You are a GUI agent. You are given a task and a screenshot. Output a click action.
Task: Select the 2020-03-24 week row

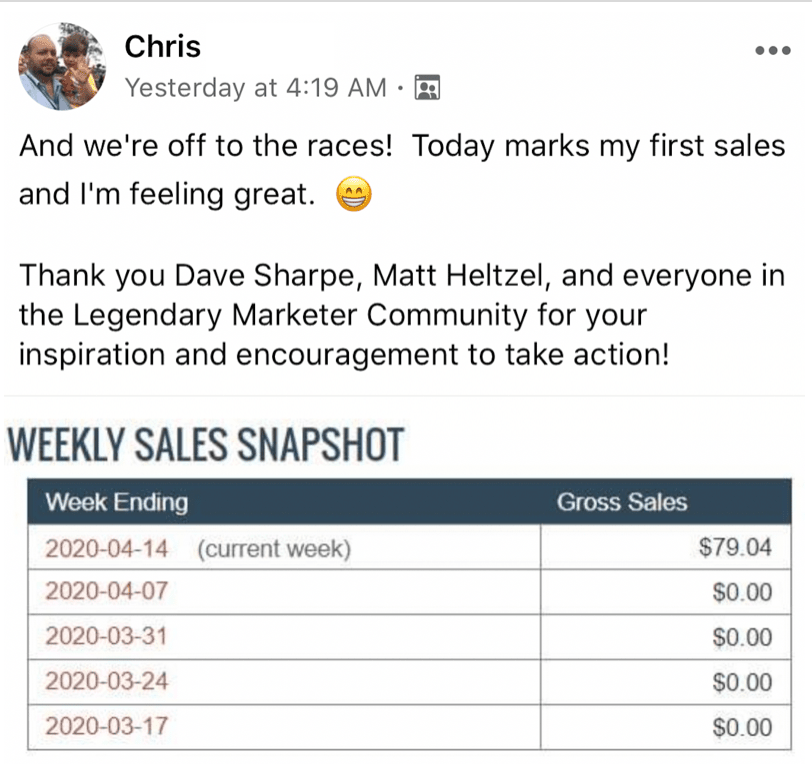(409, 682)
